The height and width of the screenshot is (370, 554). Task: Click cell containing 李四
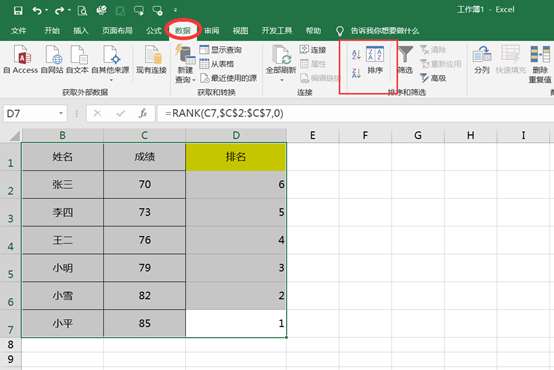coord(63,212)
